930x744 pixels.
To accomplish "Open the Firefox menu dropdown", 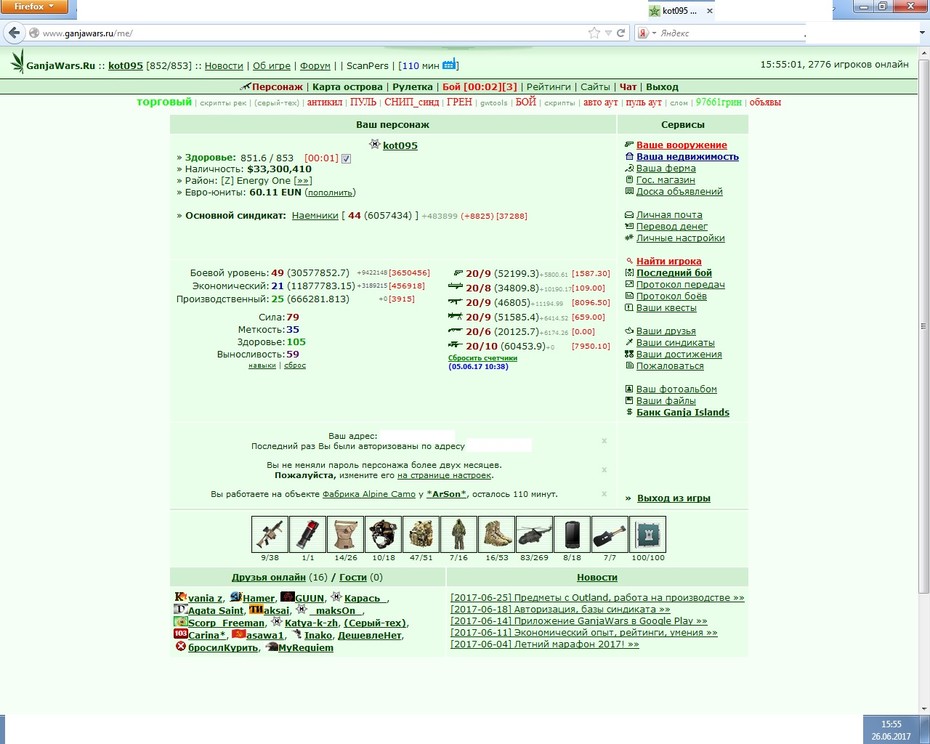I will click(x=34, y=7).
